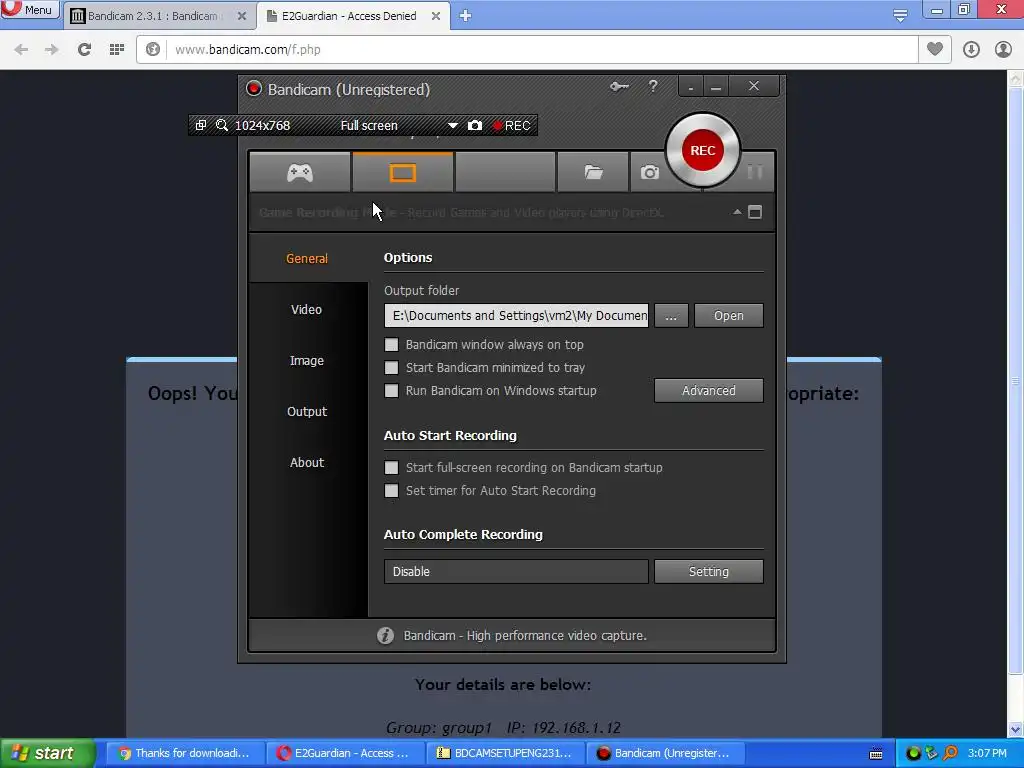Click the 1024x768 resolution text on capture bar
The image size is (1024, 768).
click(x=263, y=125)
